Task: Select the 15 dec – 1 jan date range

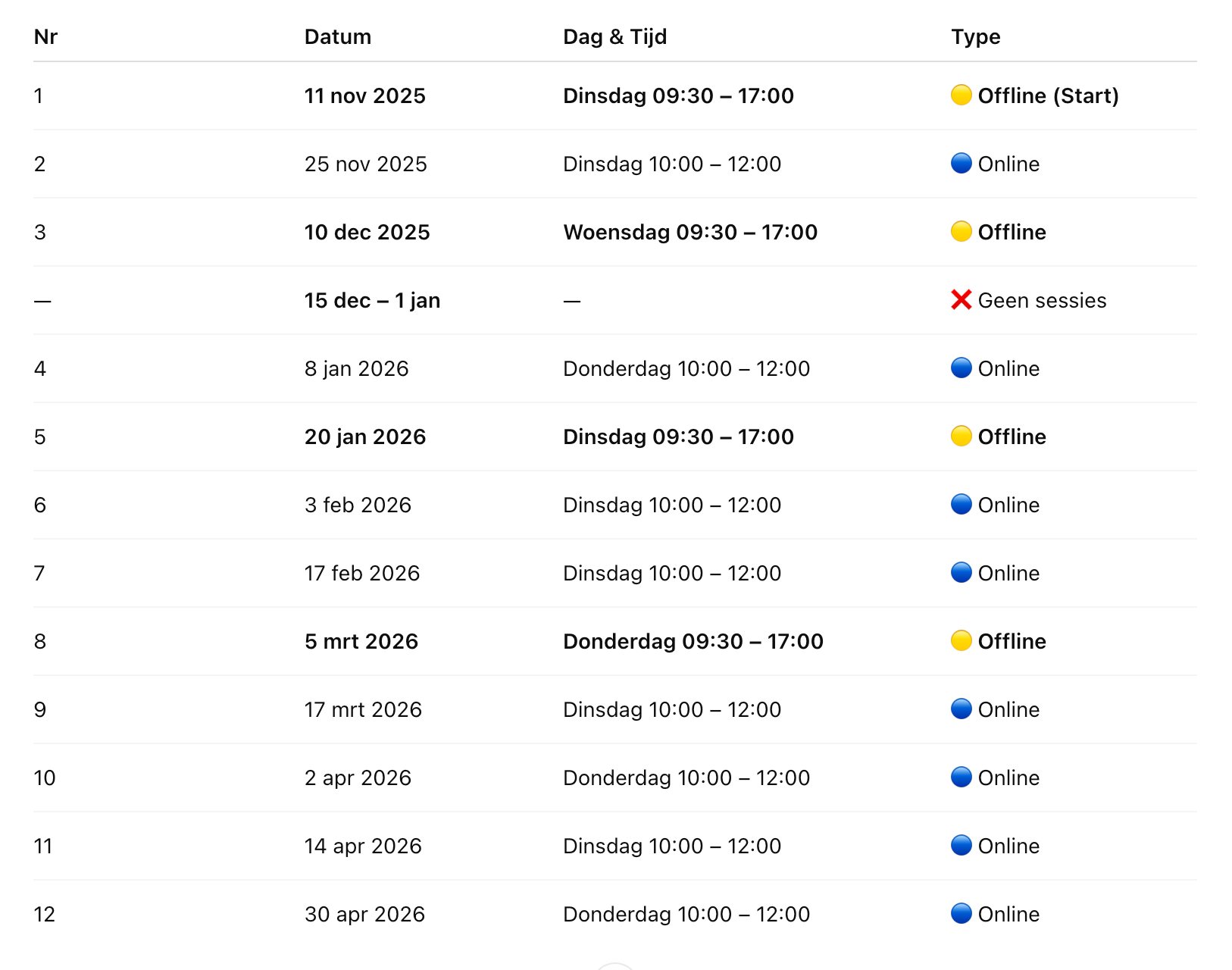Action: (x=372, y=301)
